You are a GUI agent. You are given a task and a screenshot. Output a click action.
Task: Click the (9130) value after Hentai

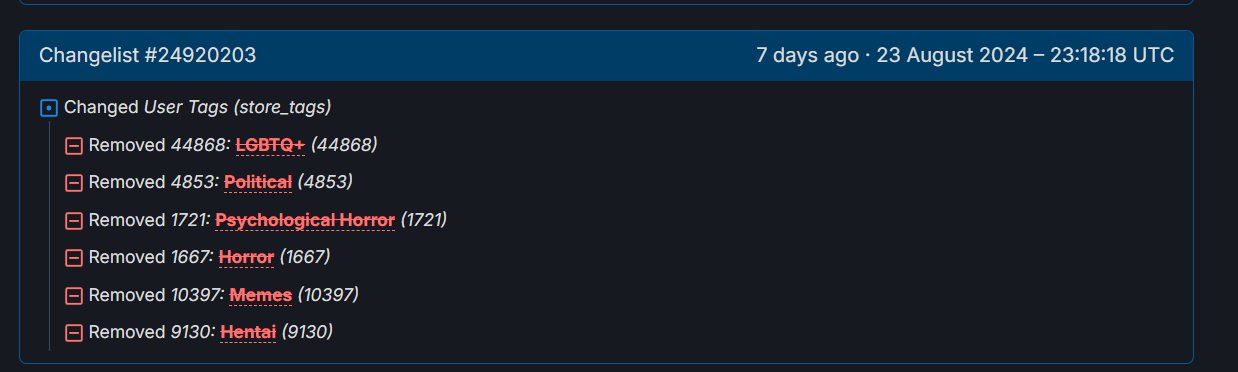pyautogui.click(x=307, y=332)
